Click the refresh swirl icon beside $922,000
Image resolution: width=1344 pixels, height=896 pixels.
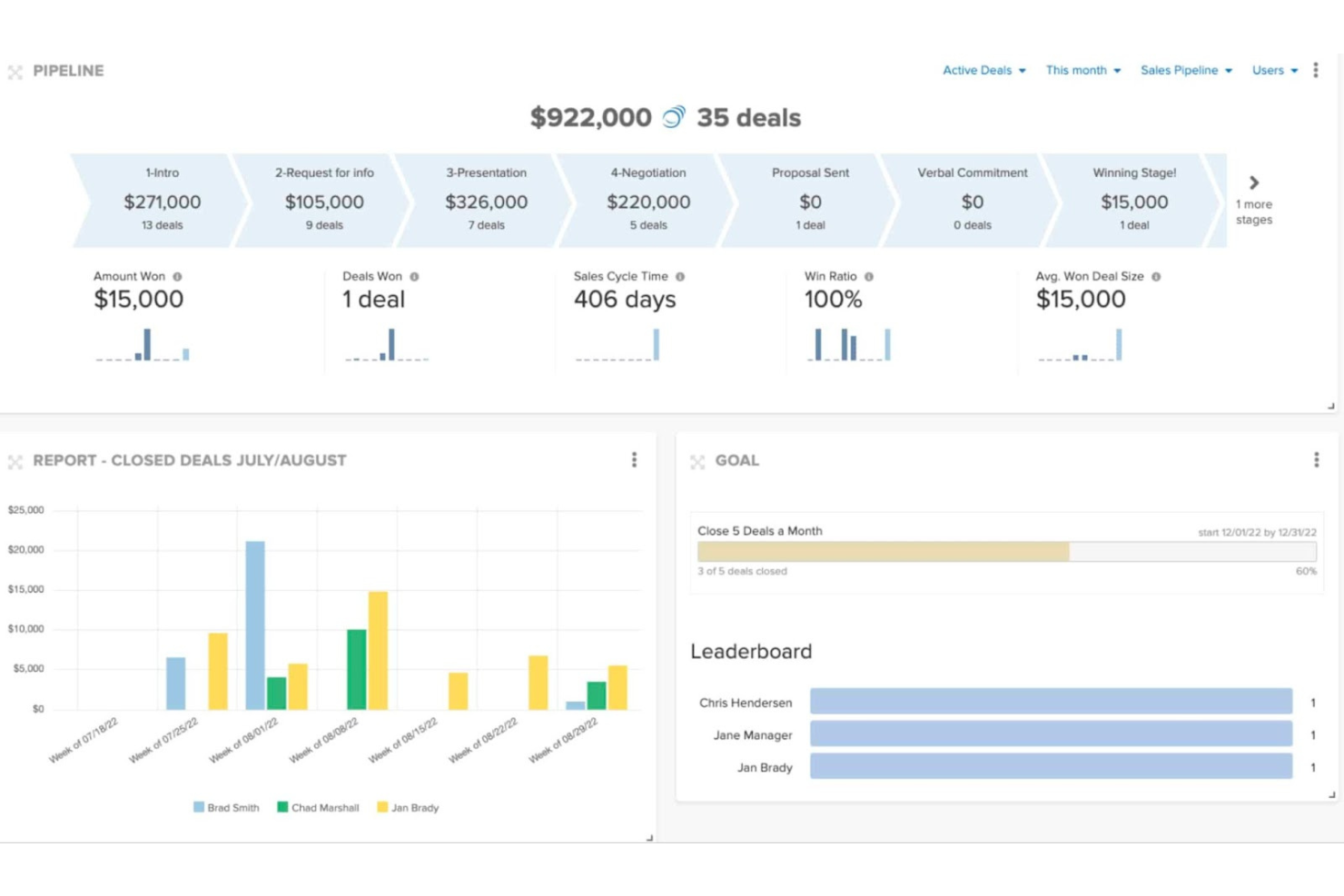(x=674, y=117)
